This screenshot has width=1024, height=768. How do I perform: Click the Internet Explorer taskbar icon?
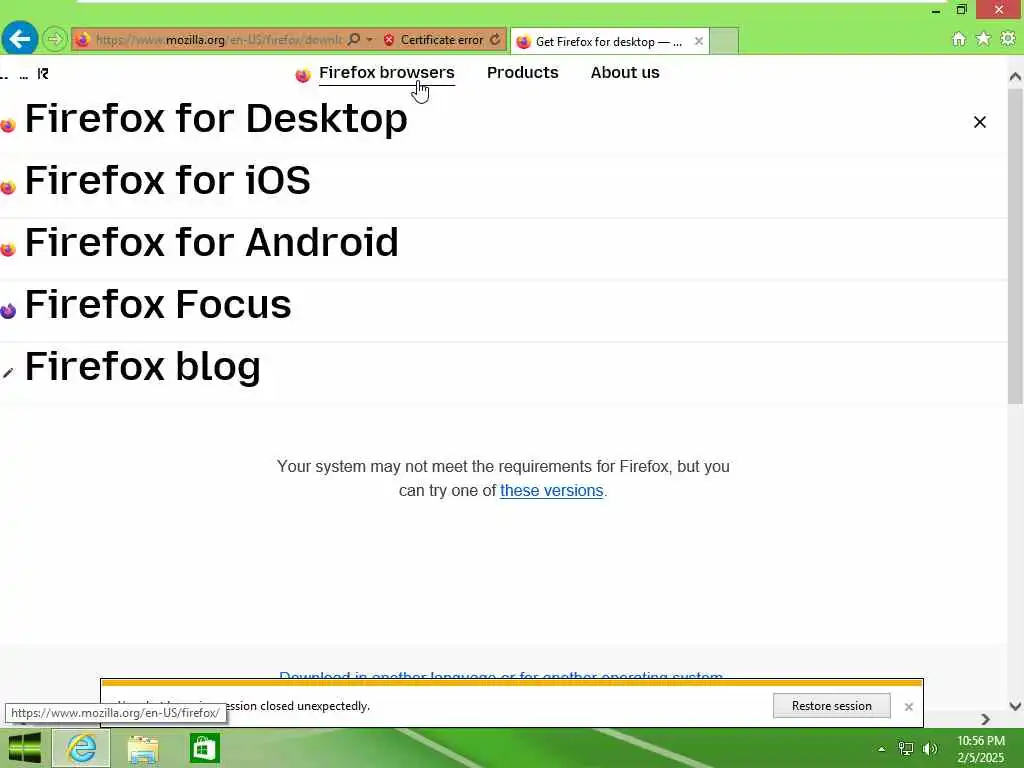(x=81, y=748)
